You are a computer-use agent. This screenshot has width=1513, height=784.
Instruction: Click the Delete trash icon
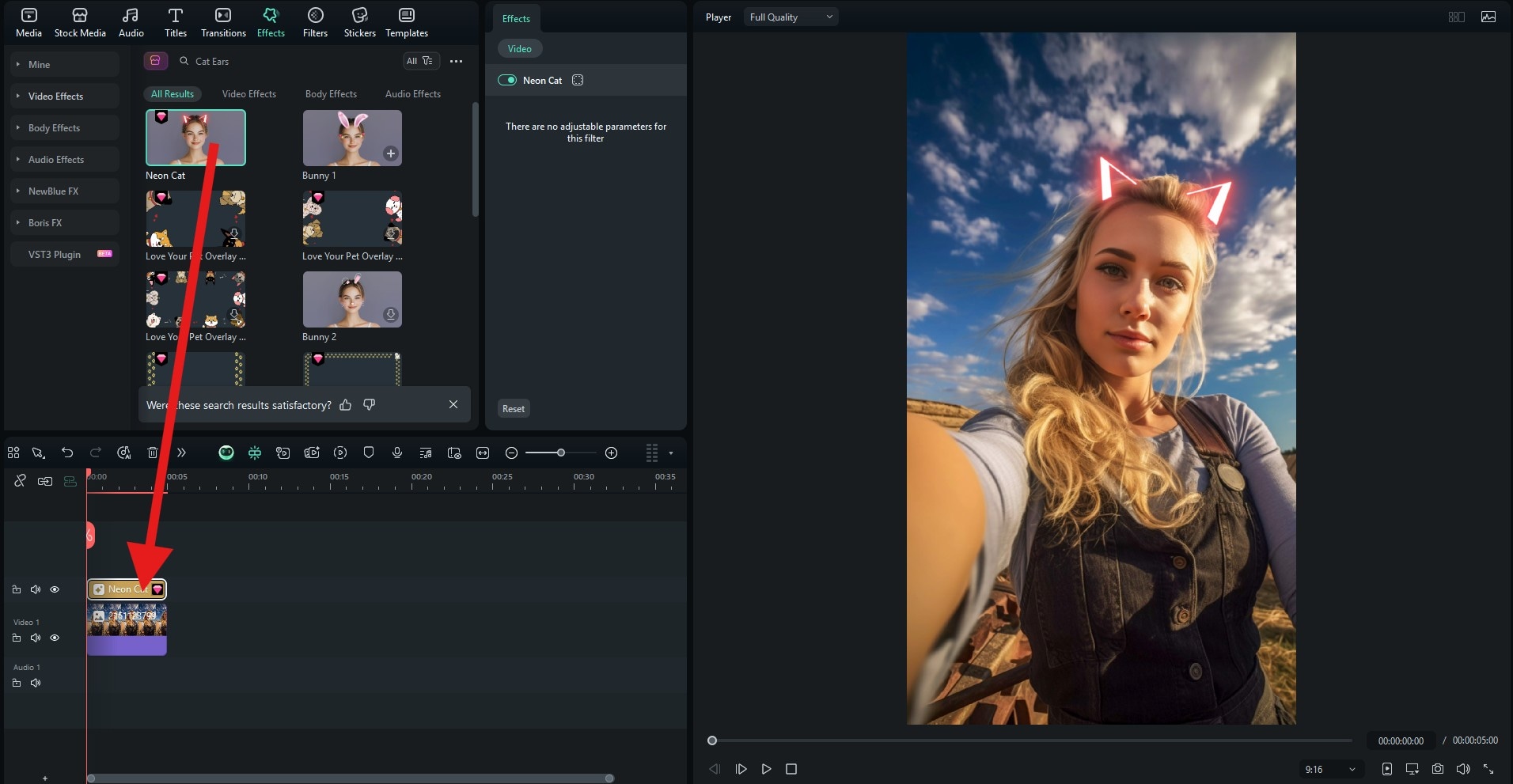coord(153,453)
